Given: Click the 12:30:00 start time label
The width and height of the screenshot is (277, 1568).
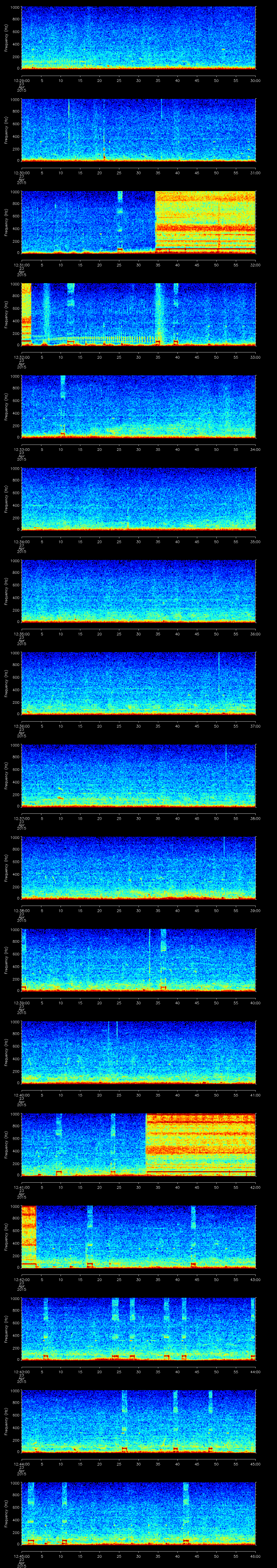Looking at the screenshot, I should pyautogui.click(x=21, y=173).
